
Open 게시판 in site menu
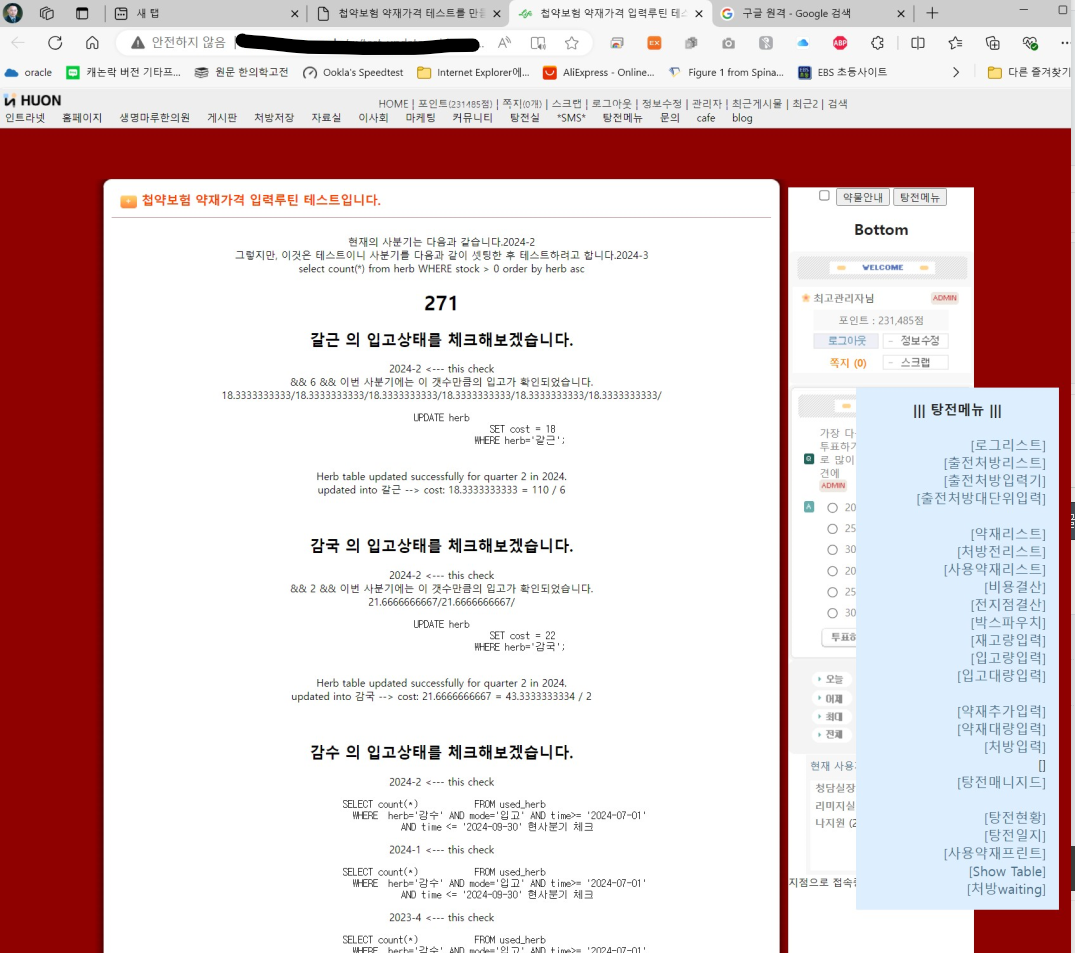click(x=222, y=118)
